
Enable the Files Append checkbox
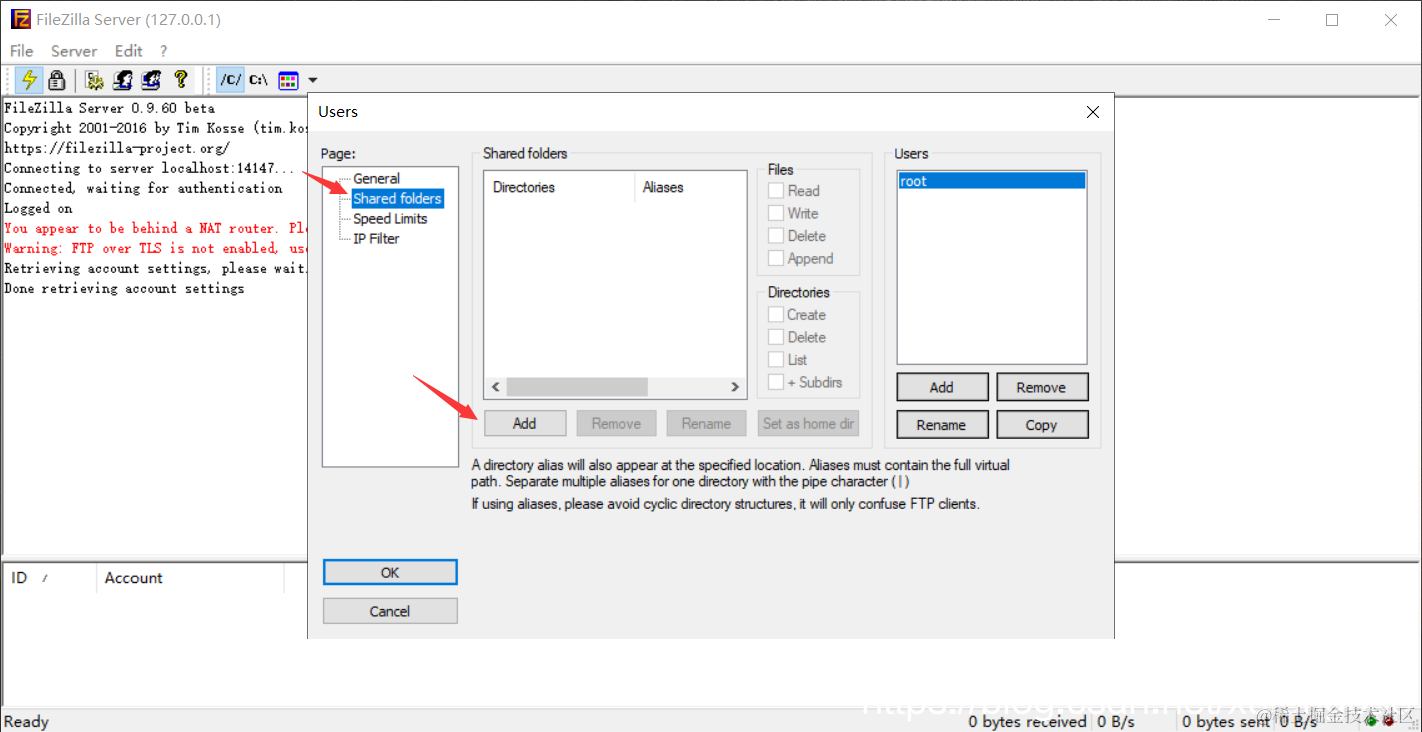point(776,258)
